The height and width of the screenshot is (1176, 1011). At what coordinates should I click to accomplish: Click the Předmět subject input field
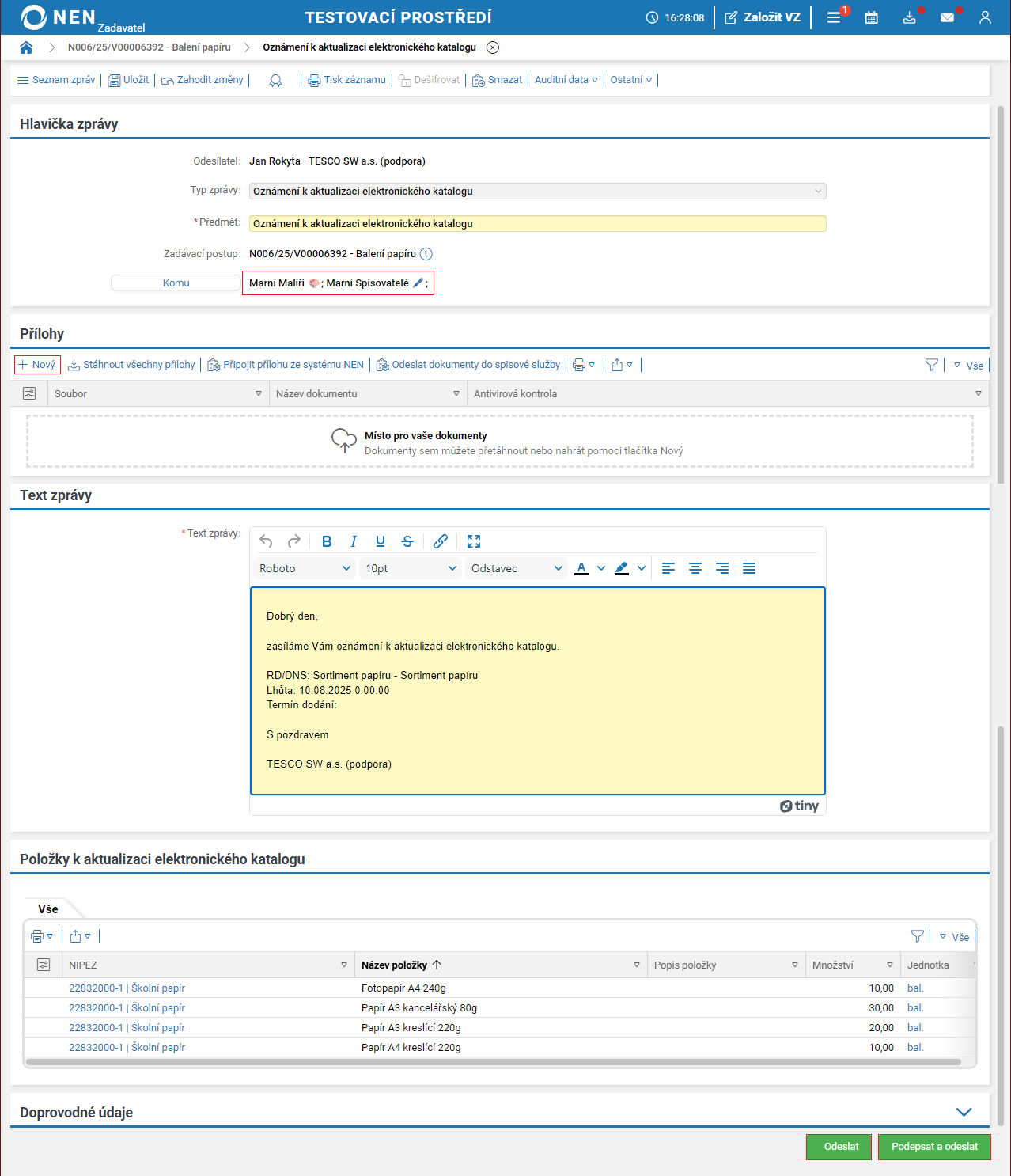537,224
